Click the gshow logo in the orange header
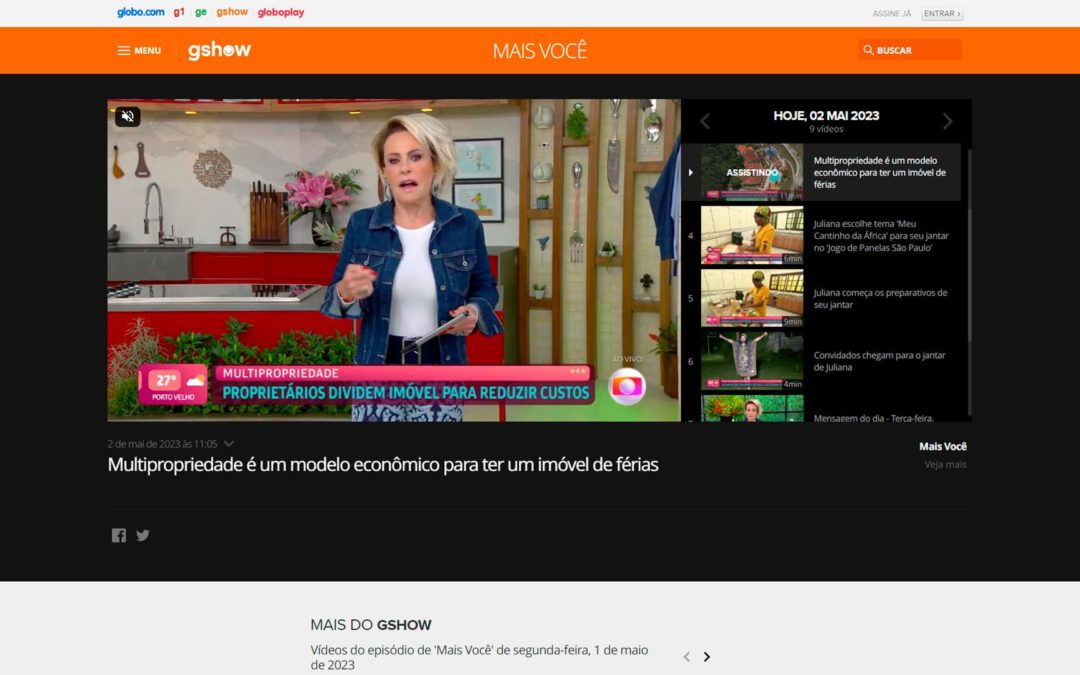This screenshot has height=675, width=1080. coord(219,50)
